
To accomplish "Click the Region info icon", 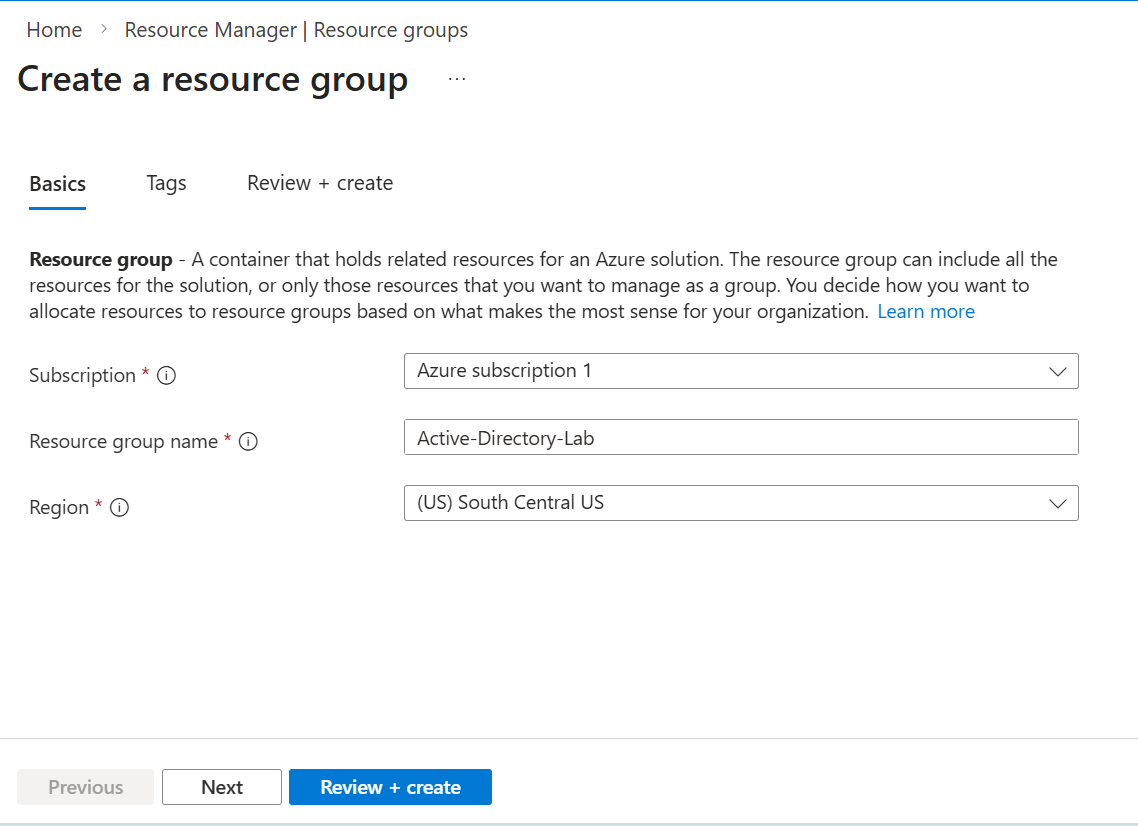I will [x=119, y=508].
